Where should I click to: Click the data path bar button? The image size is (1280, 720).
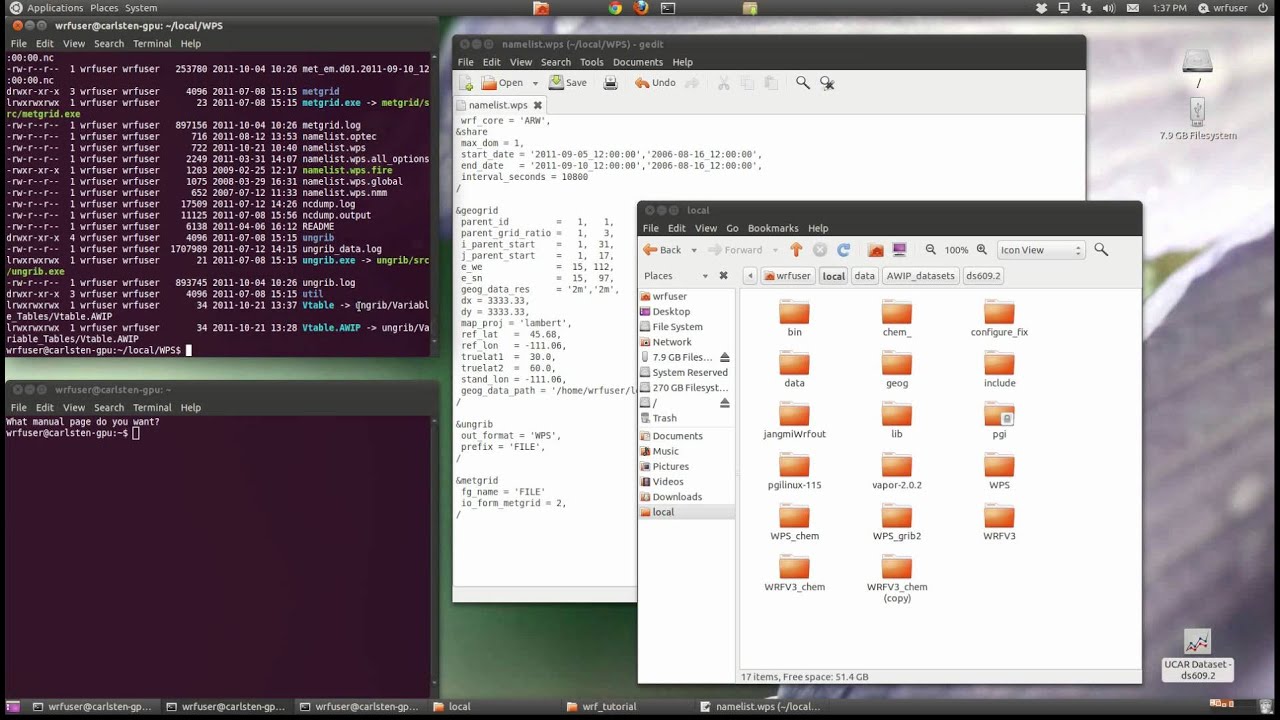pos(864,276)
